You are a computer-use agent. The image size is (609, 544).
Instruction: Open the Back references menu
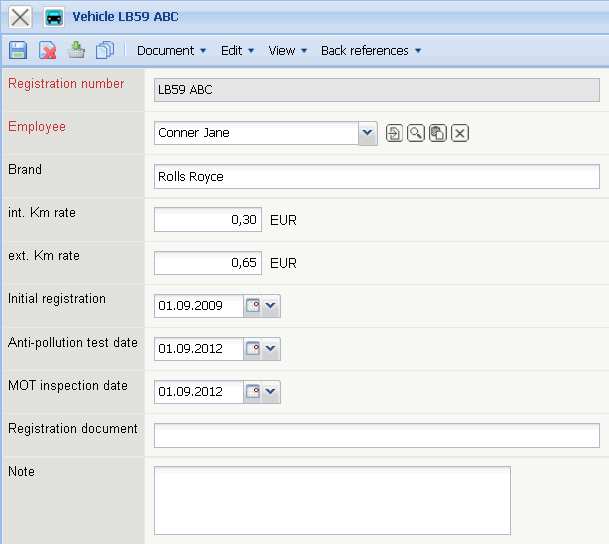[371, 51]
